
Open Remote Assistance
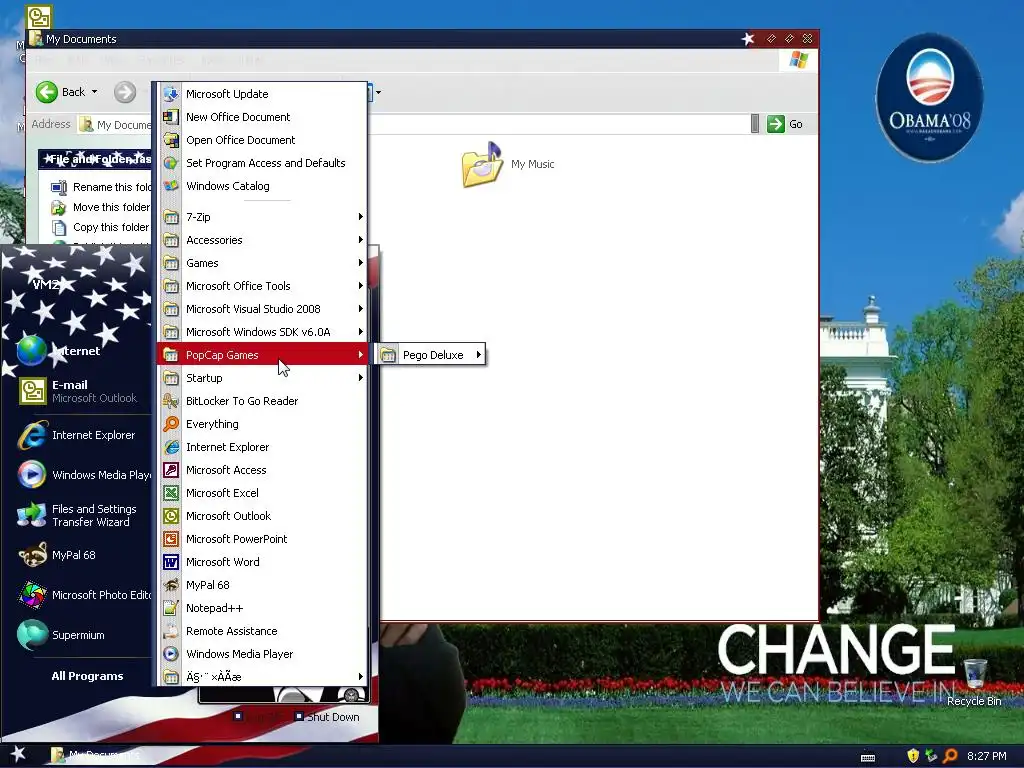[261, 631]
